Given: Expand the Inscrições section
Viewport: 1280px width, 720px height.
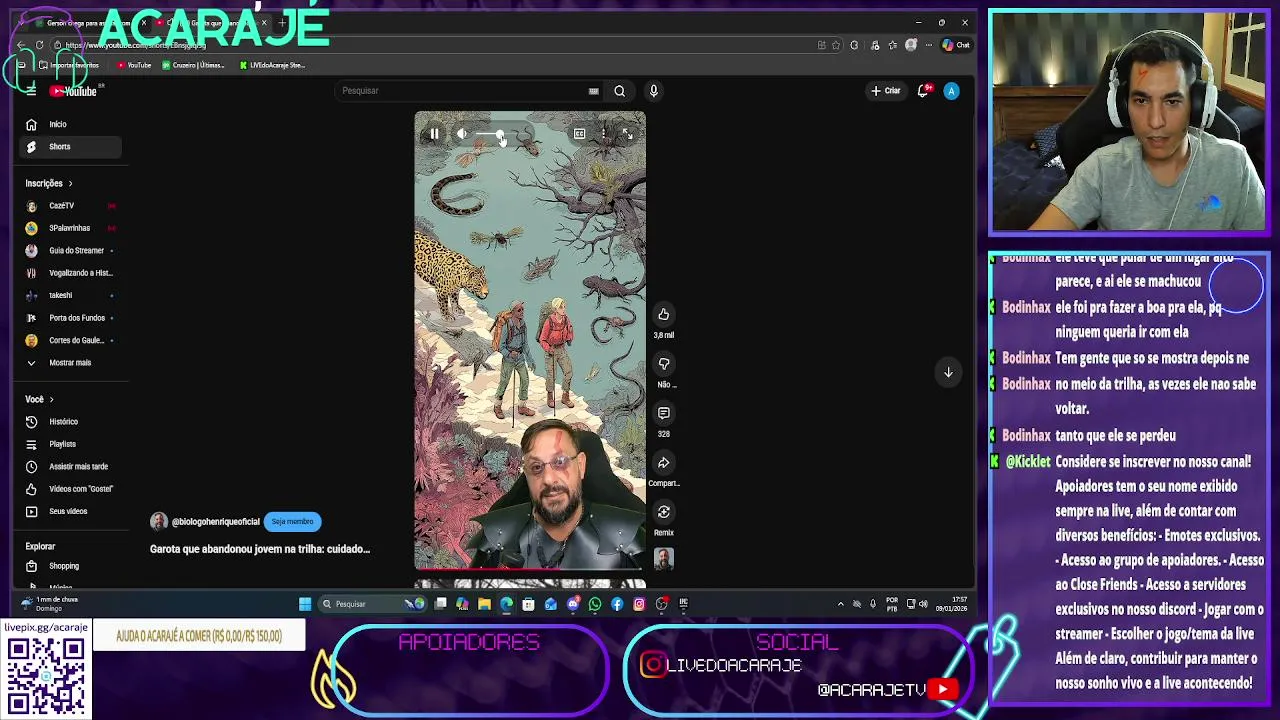Looking at the screenshot, I should click(49, 184).
